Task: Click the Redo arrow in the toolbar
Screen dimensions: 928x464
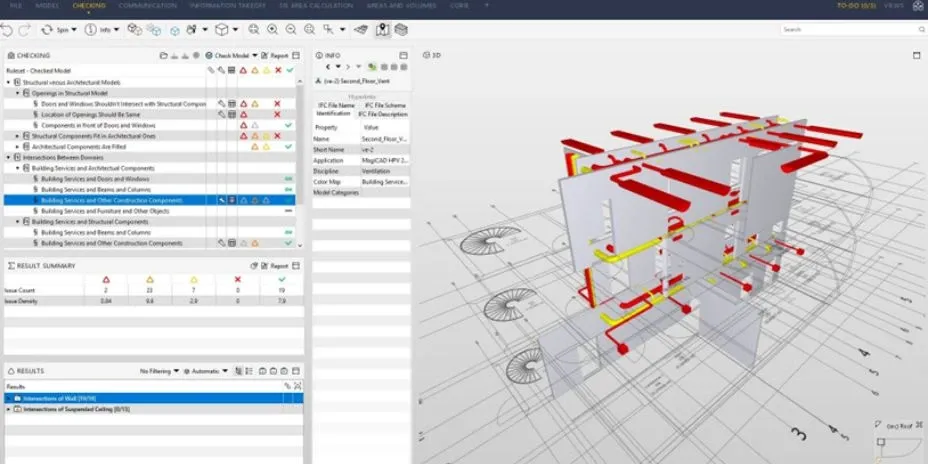Action: 24,30
